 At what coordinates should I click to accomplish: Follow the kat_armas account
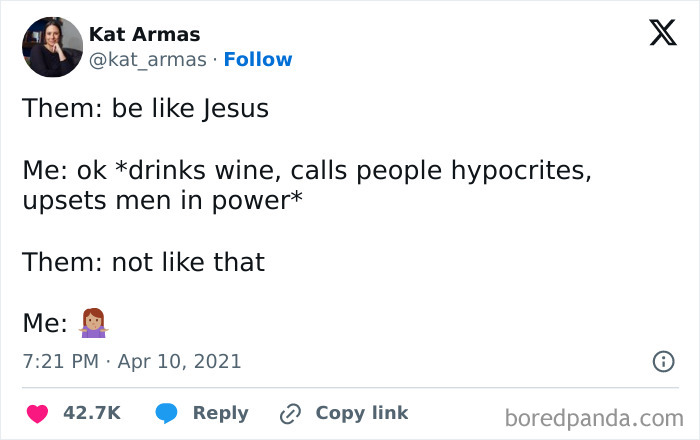point(258,59)
